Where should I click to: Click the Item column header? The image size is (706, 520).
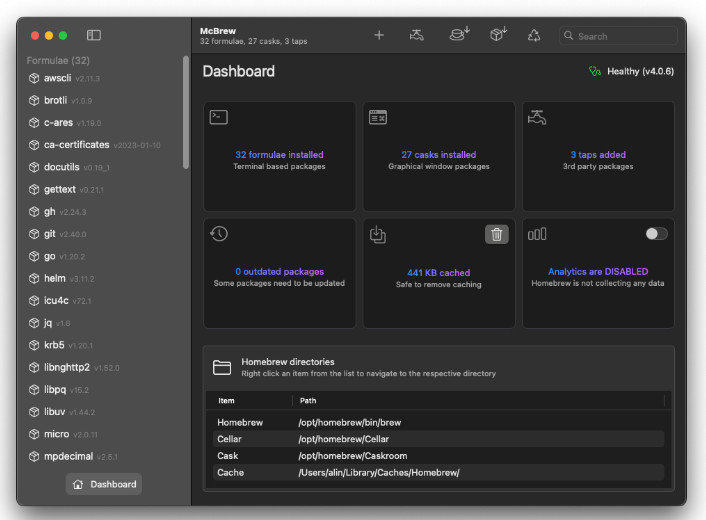point(226,401)
